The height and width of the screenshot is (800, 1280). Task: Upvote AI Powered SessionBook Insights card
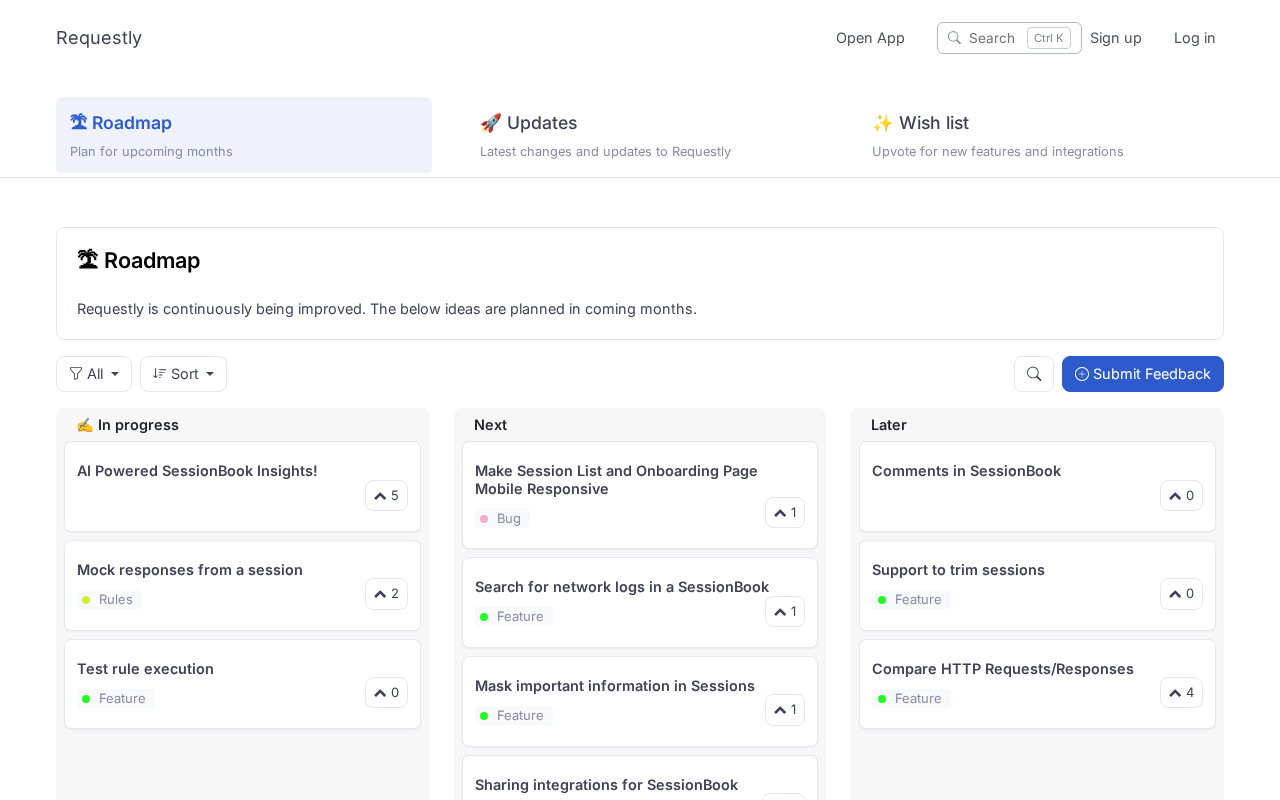(386, 496)
